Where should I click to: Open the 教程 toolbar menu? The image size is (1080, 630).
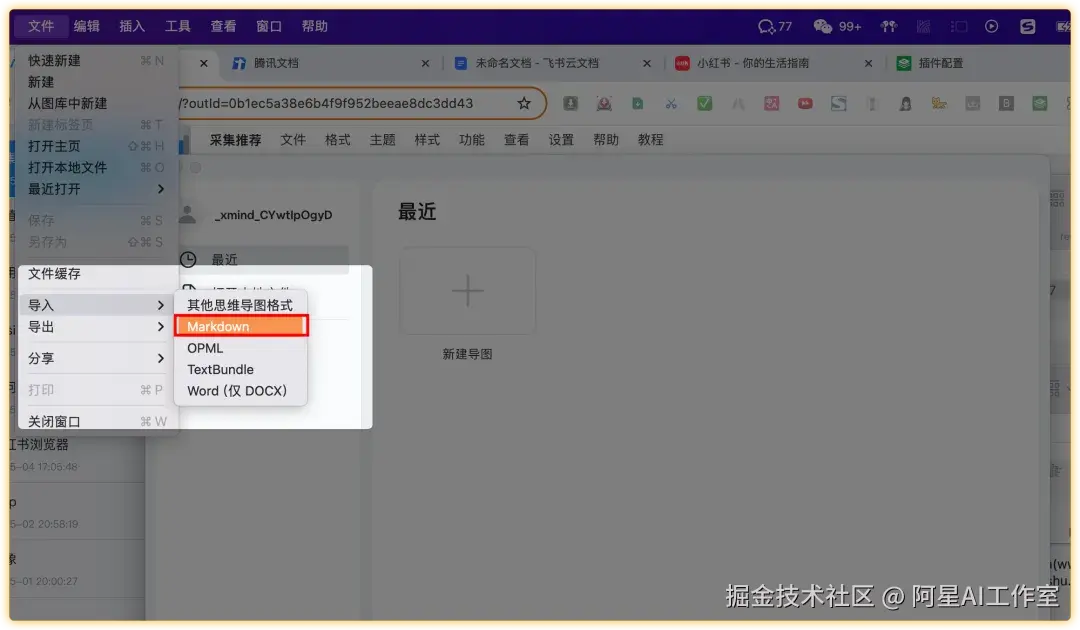coord(651,140)
